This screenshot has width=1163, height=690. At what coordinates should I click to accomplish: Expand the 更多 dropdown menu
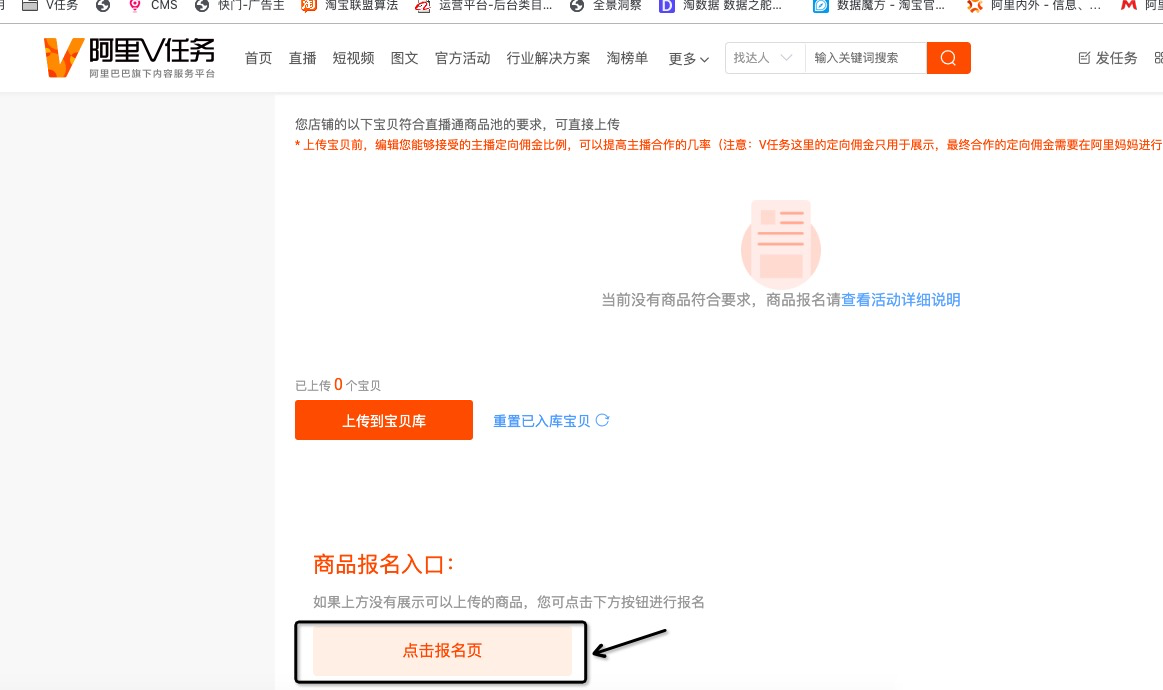(x=688, y=60)
